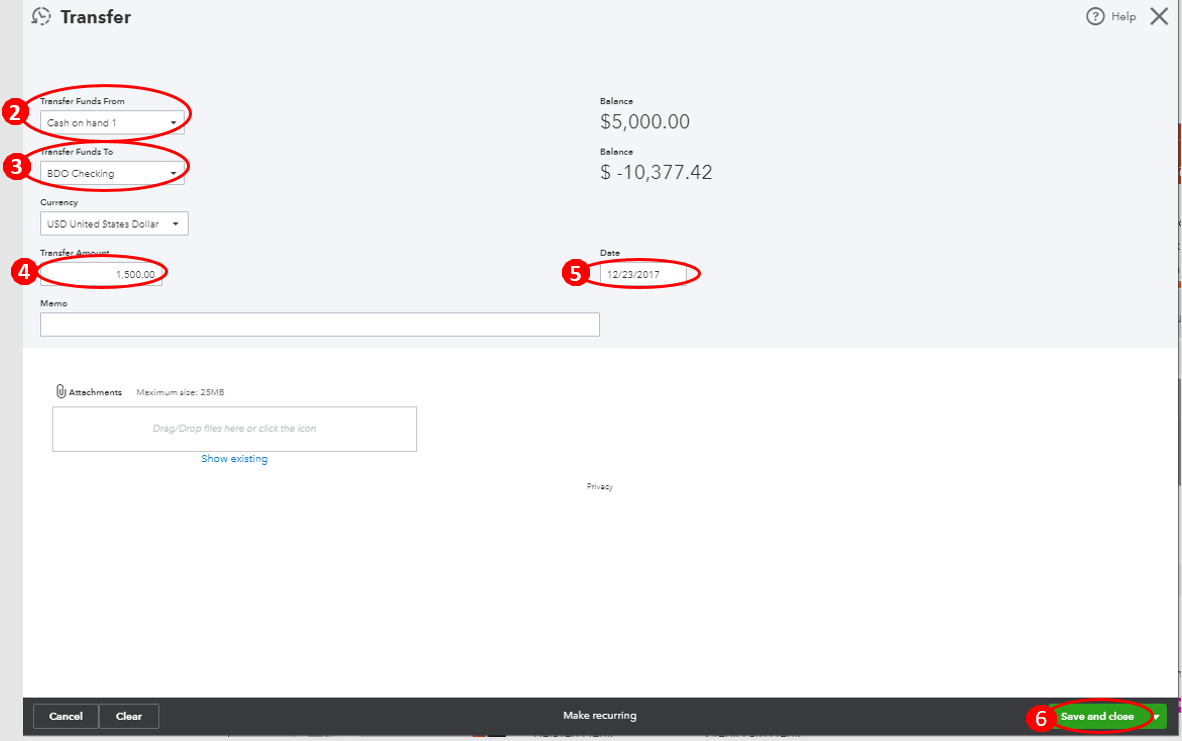Click the Transfer Amount field

(x=101, y=274)
